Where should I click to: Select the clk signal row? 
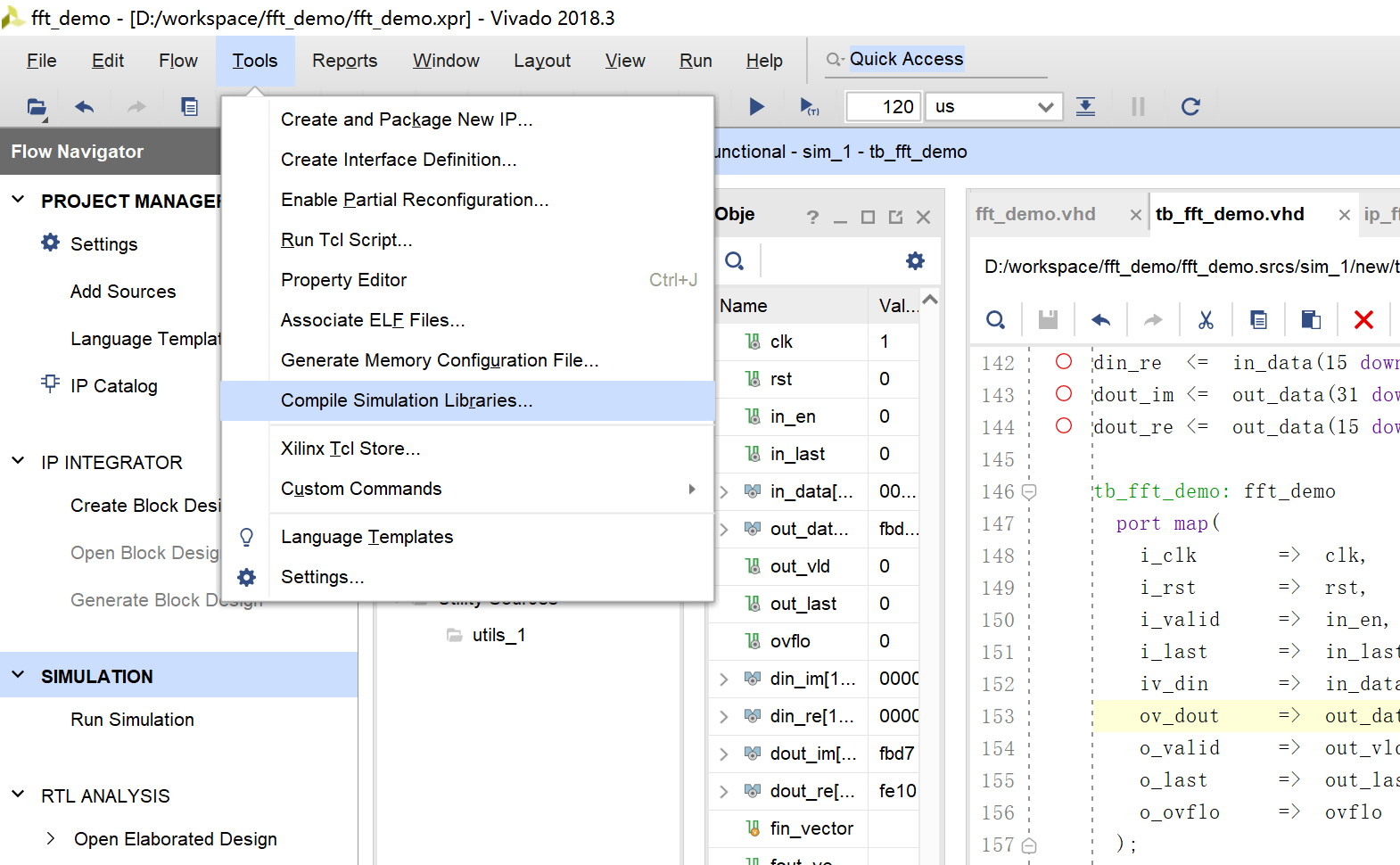click(x=813, y=342)
